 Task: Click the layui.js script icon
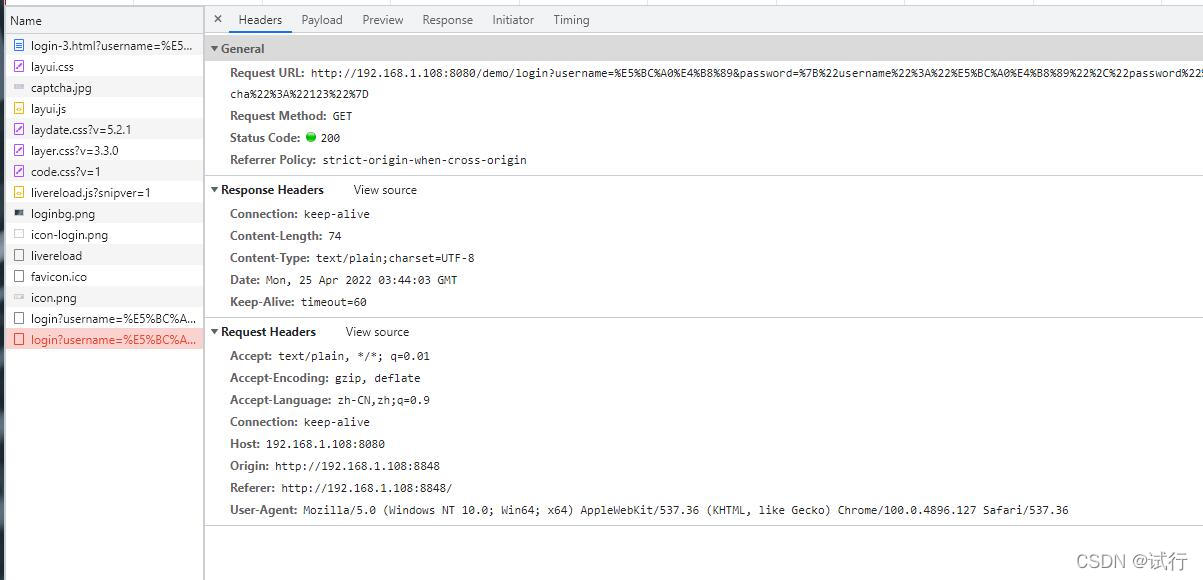pos(19,108)
